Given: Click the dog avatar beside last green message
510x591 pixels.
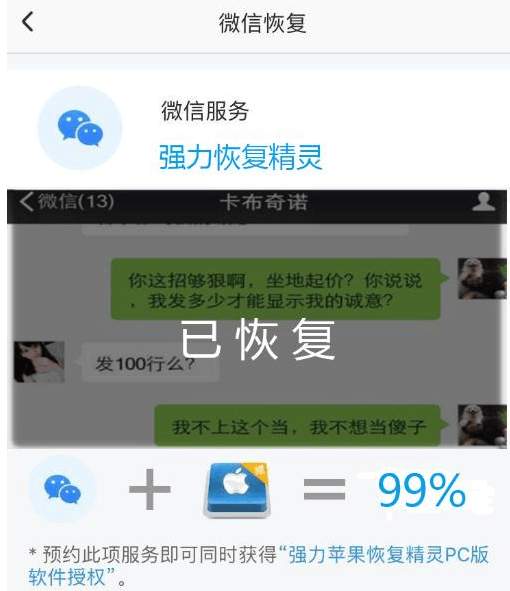Looking at the screenshot, I should coord(482,425).
